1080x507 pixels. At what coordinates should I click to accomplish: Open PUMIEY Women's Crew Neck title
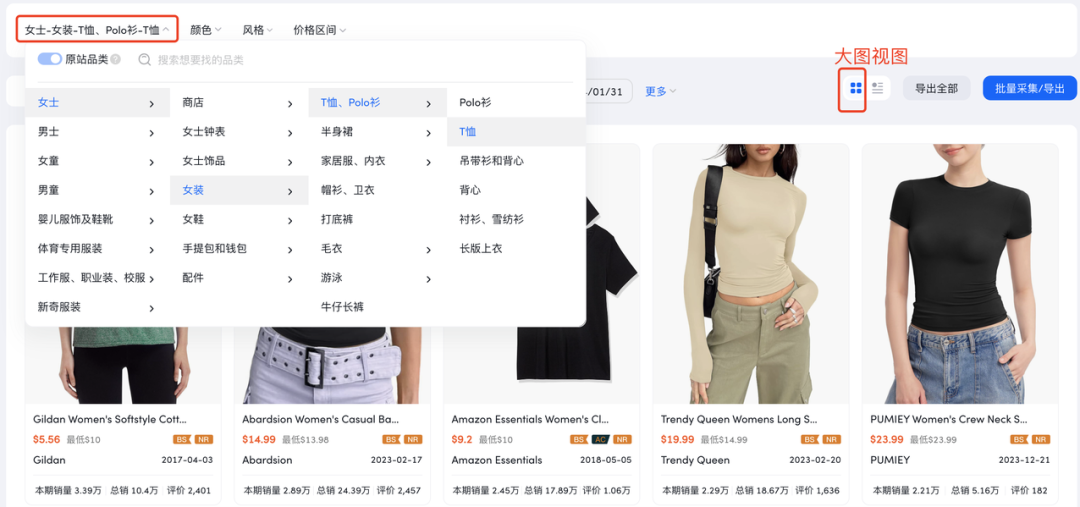tap(949, 419)
